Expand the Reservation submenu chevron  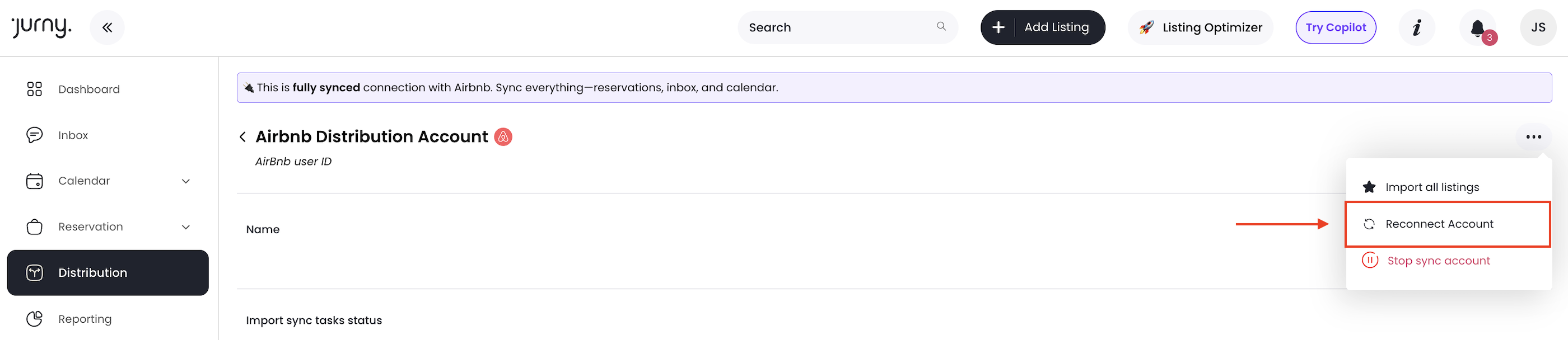point(186,227)
